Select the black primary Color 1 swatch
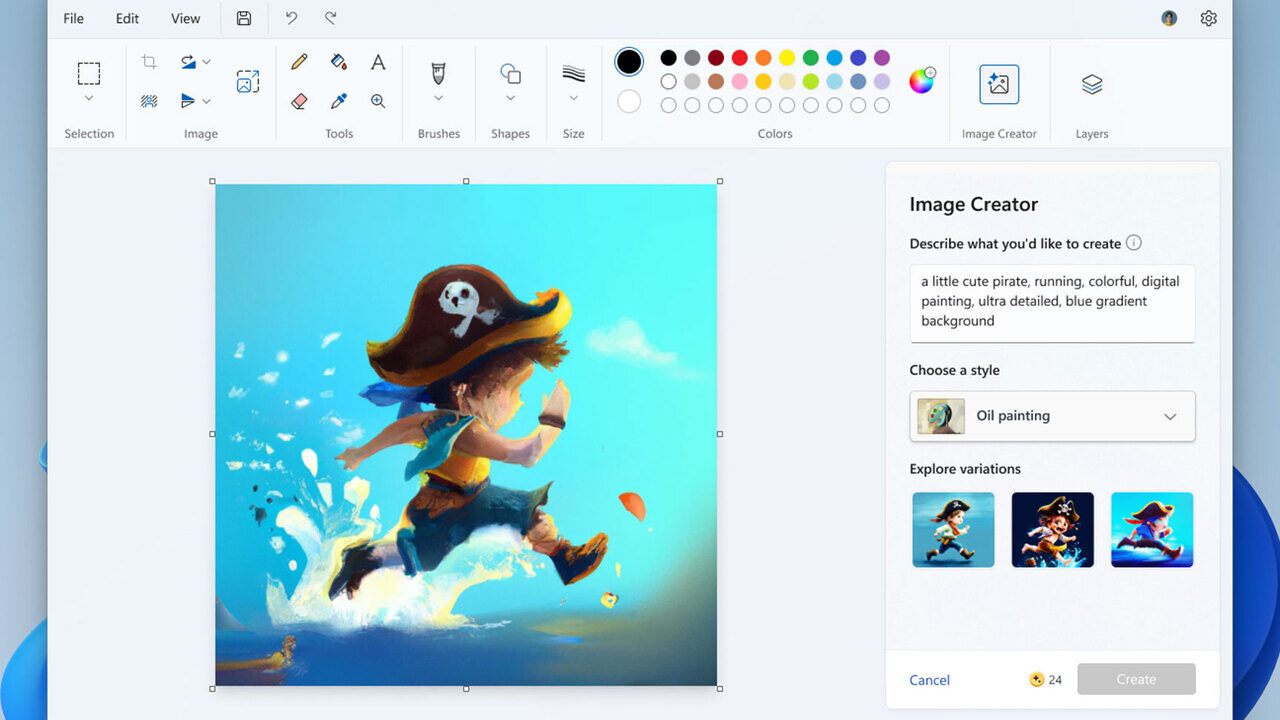The image size is (1280, 720). pyautogui.click(x=629, y=62)
